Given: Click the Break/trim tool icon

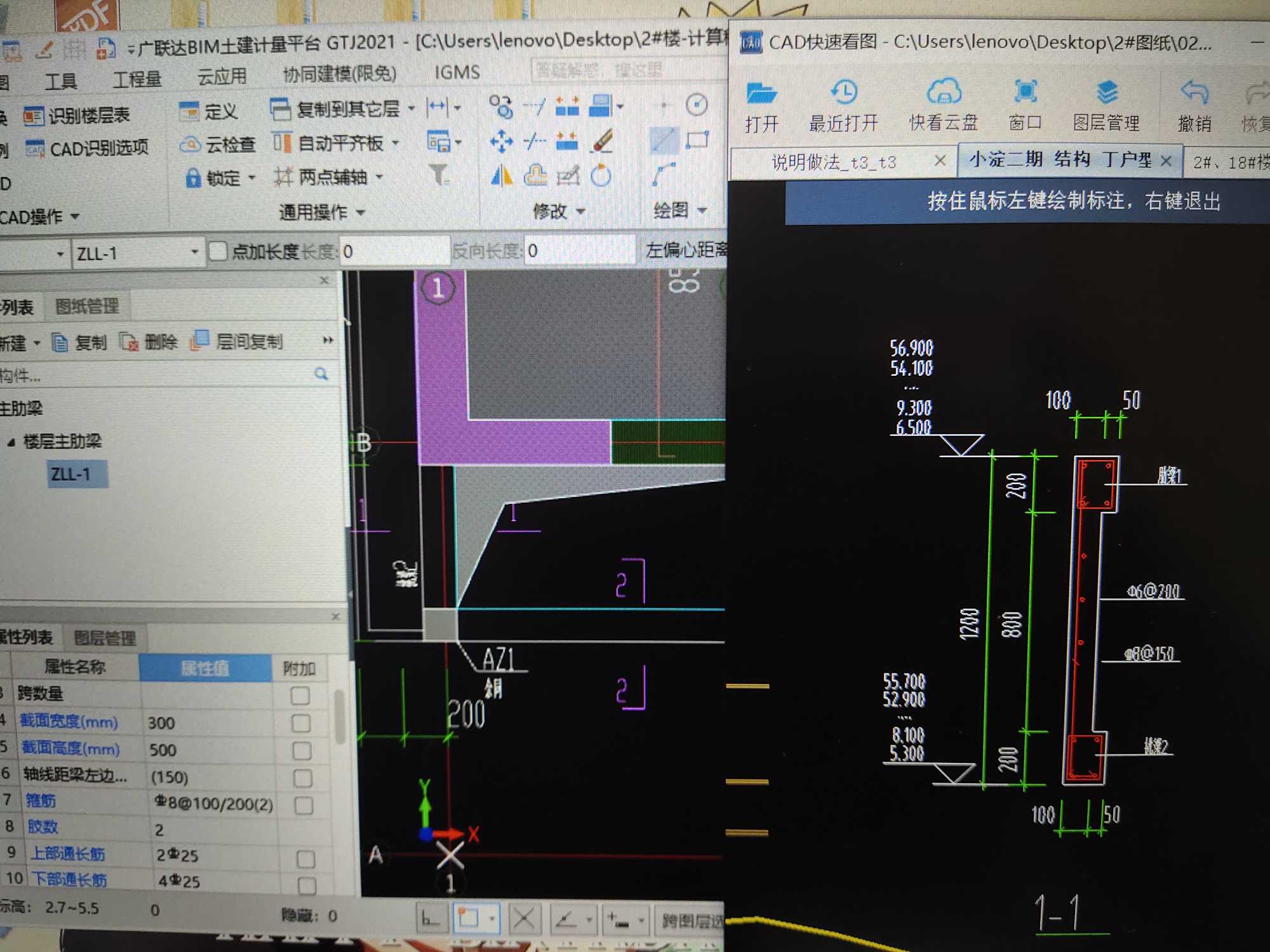Looking at the screenshot, I should pyautogui.click(x=534, y=141).
